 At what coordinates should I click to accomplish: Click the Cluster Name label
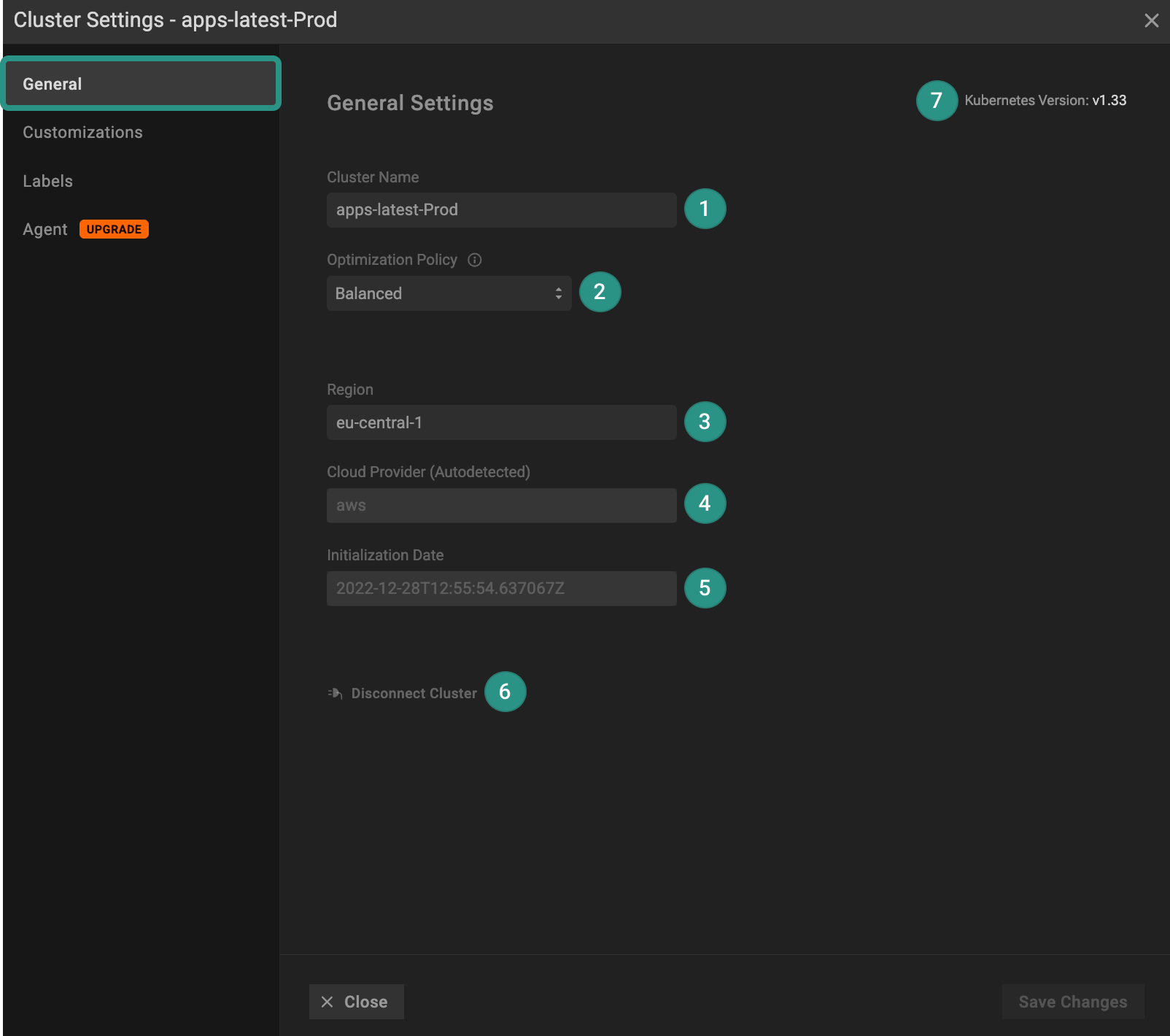(x=373, y=177)
